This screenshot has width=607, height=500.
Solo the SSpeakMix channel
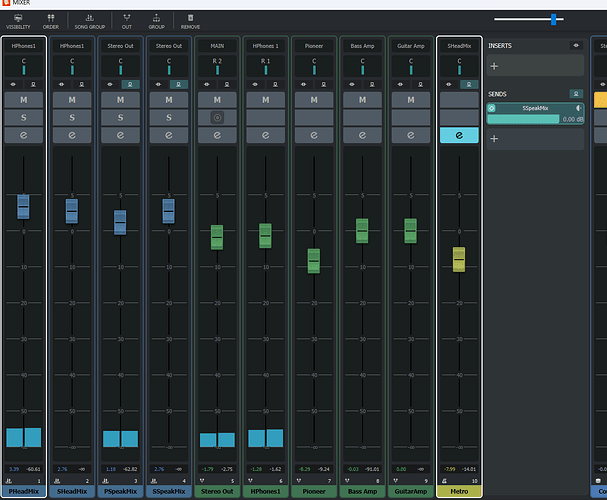(x=169, y=118)
